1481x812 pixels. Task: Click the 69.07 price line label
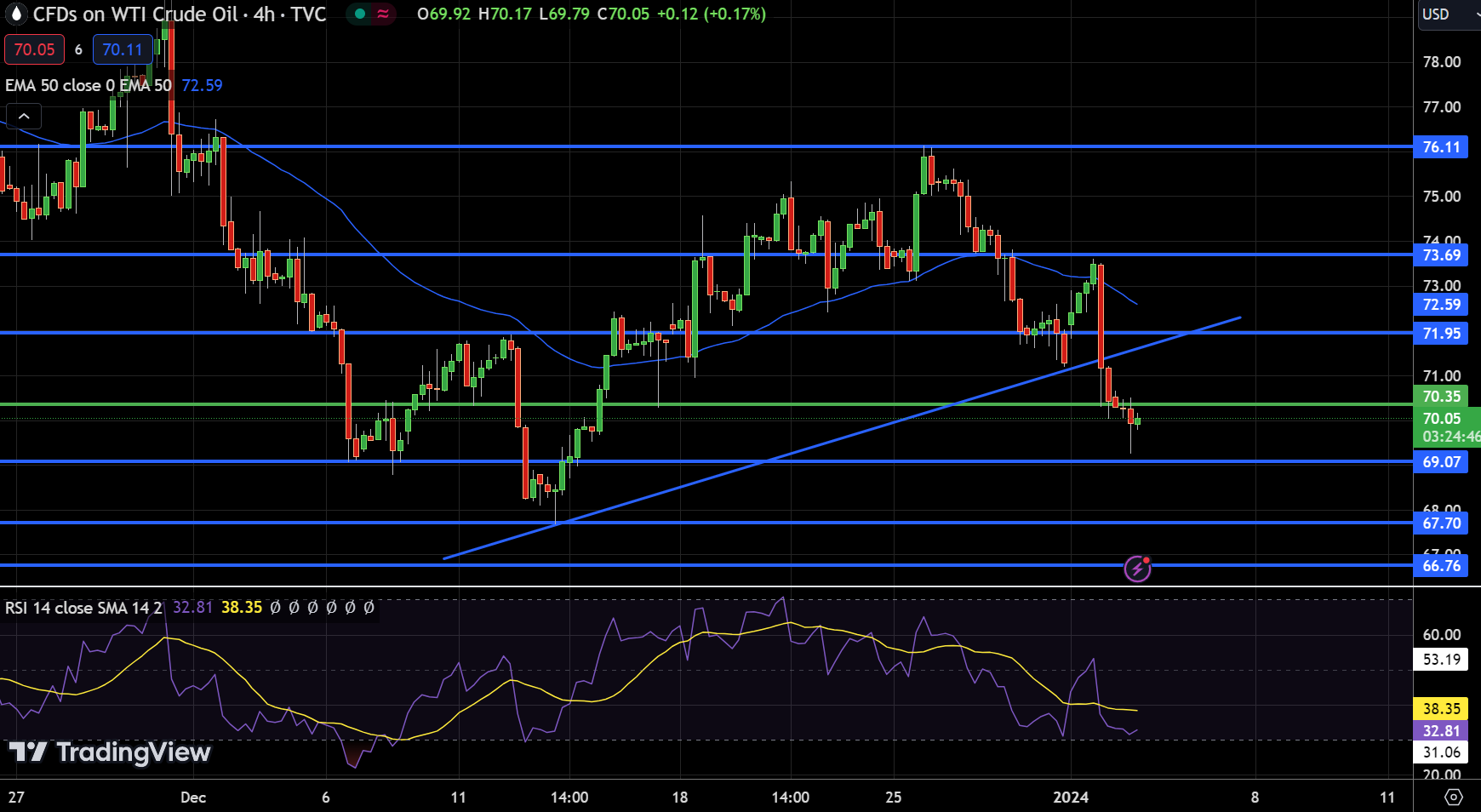tap(1441, 462)
